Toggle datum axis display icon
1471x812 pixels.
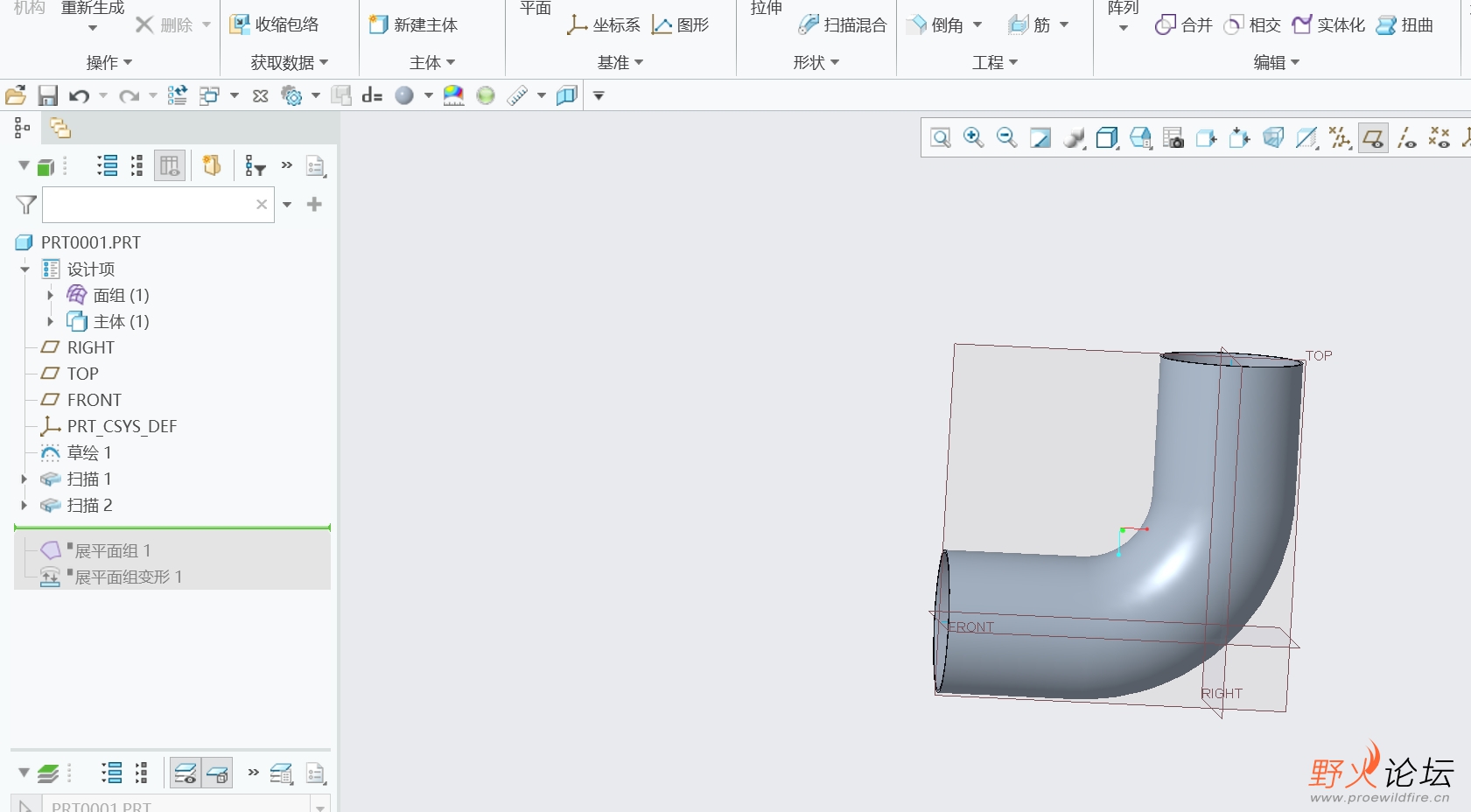(x=1406, y=138)
